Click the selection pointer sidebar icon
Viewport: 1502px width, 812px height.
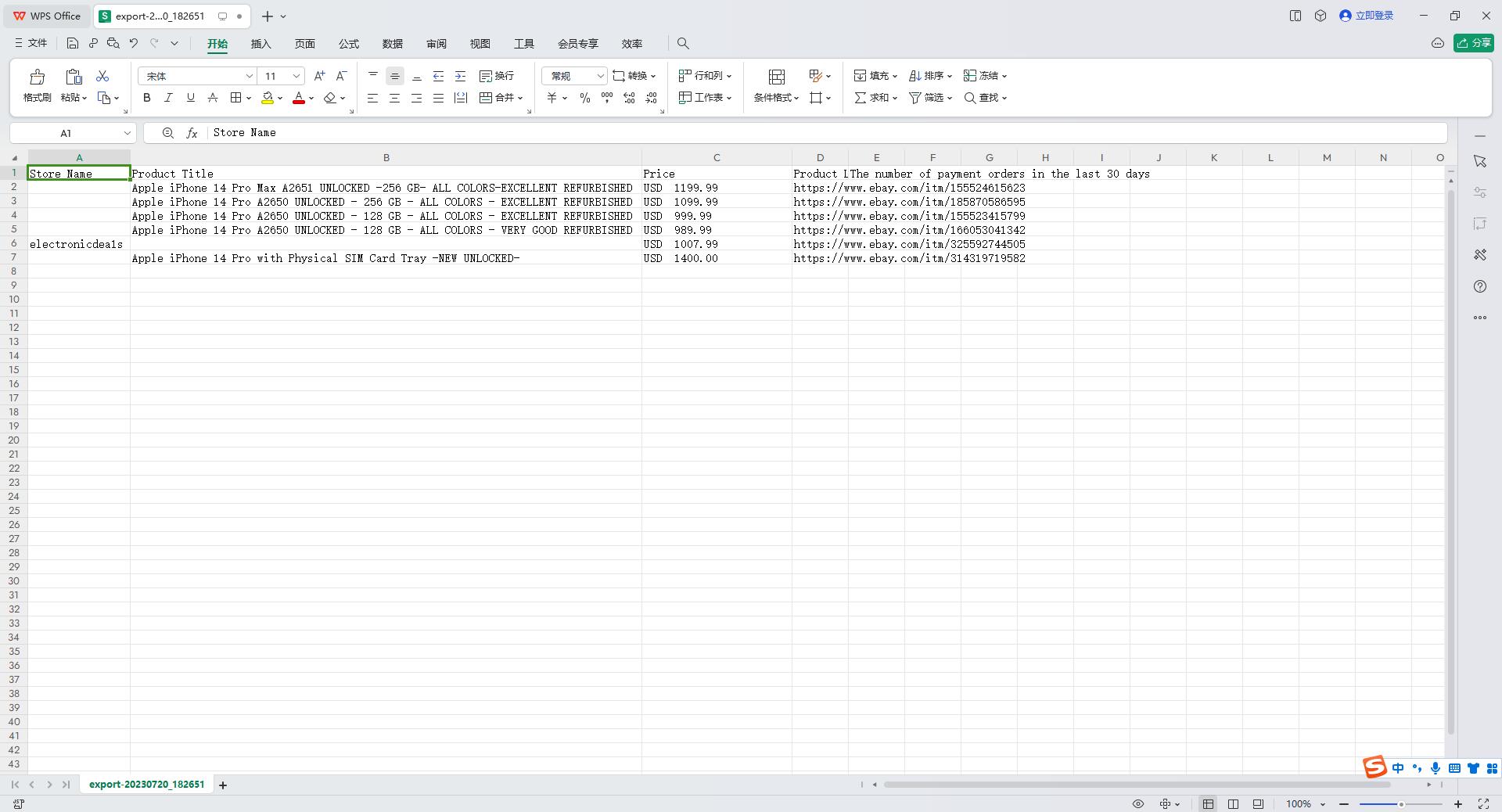[1480, 161]
